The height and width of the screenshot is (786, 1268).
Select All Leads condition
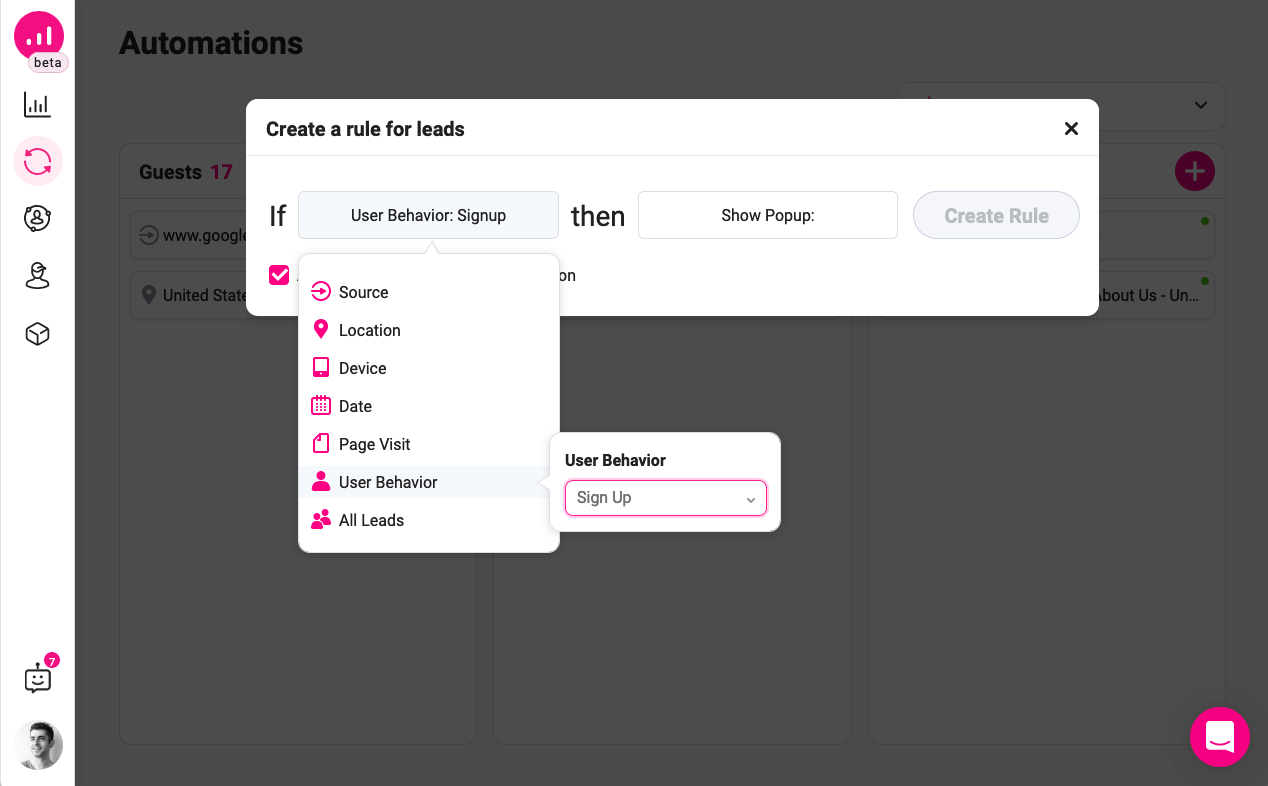coord(428,520)
